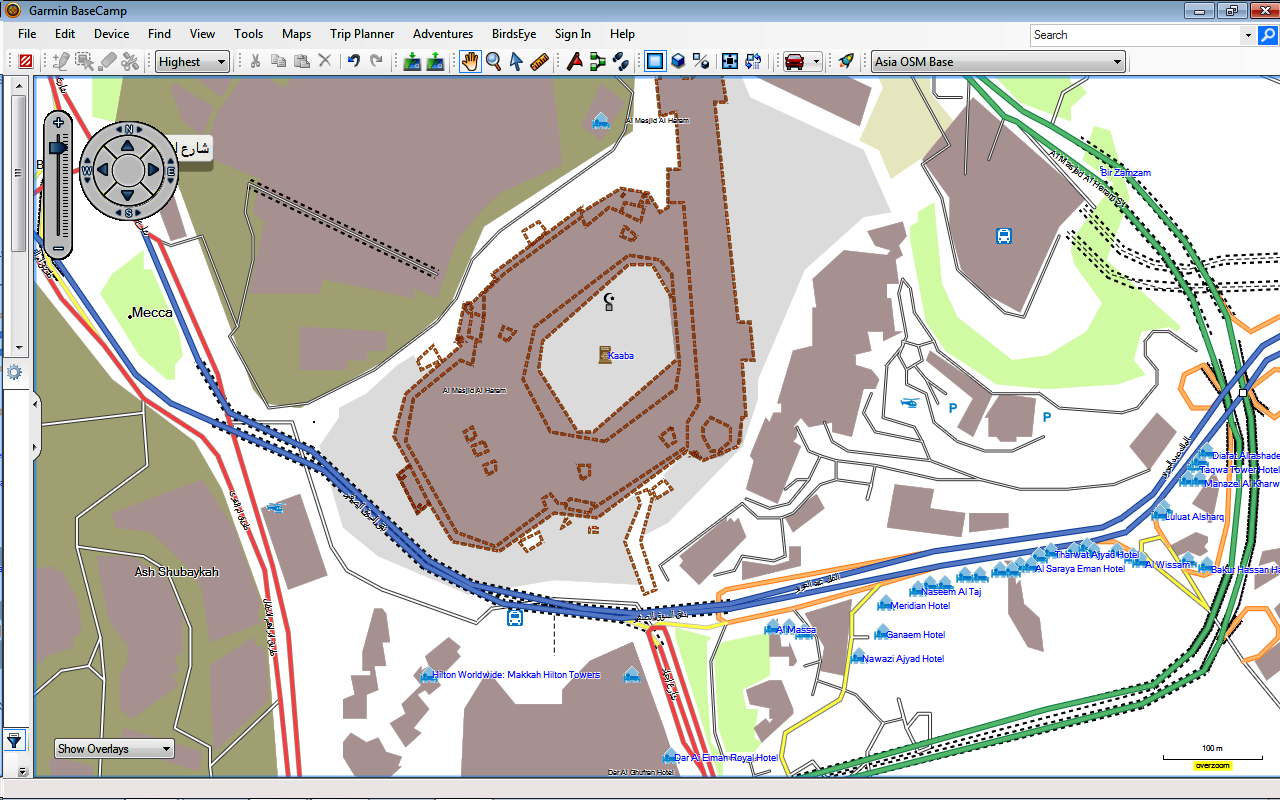Open the Show Overlays dropdown

tap(114, 748)
